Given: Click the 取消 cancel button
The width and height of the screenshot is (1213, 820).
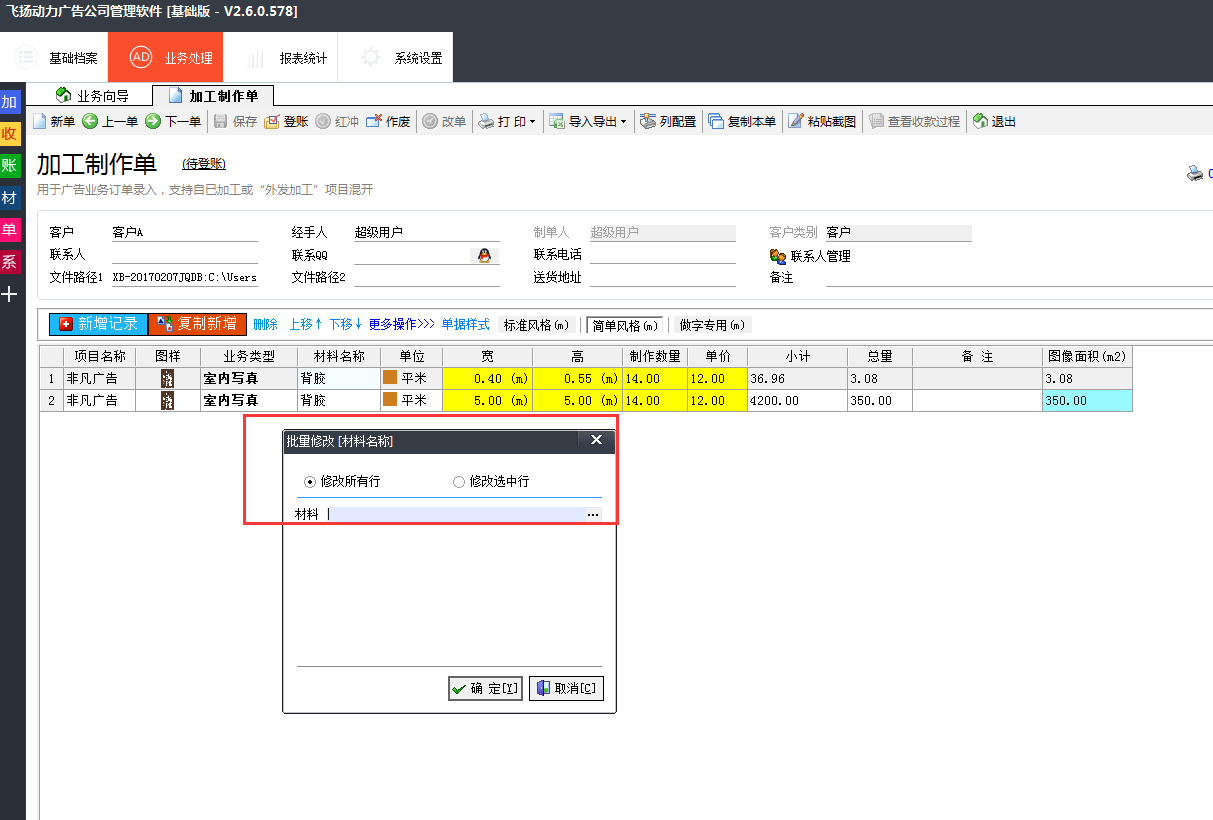Looking at the screenshot, I should (566, 688).
